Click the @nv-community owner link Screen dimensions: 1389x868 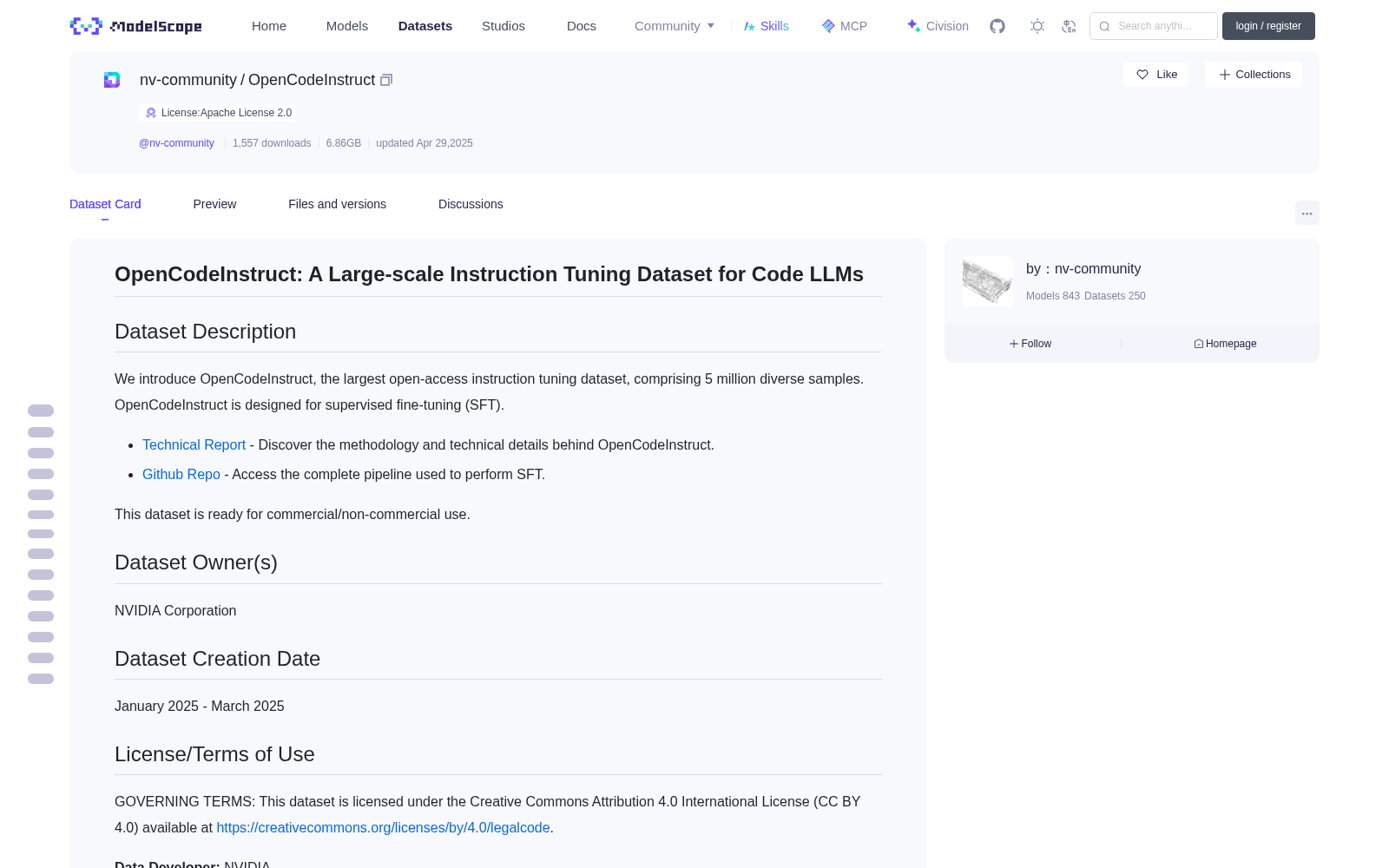click(176, 143)
